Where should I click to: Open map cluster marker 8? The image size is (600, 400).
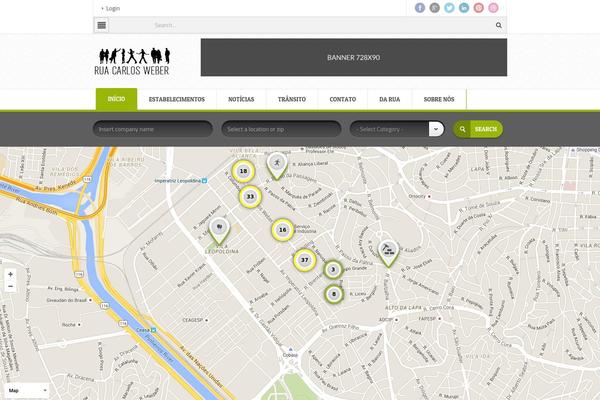tap(334, 294)
